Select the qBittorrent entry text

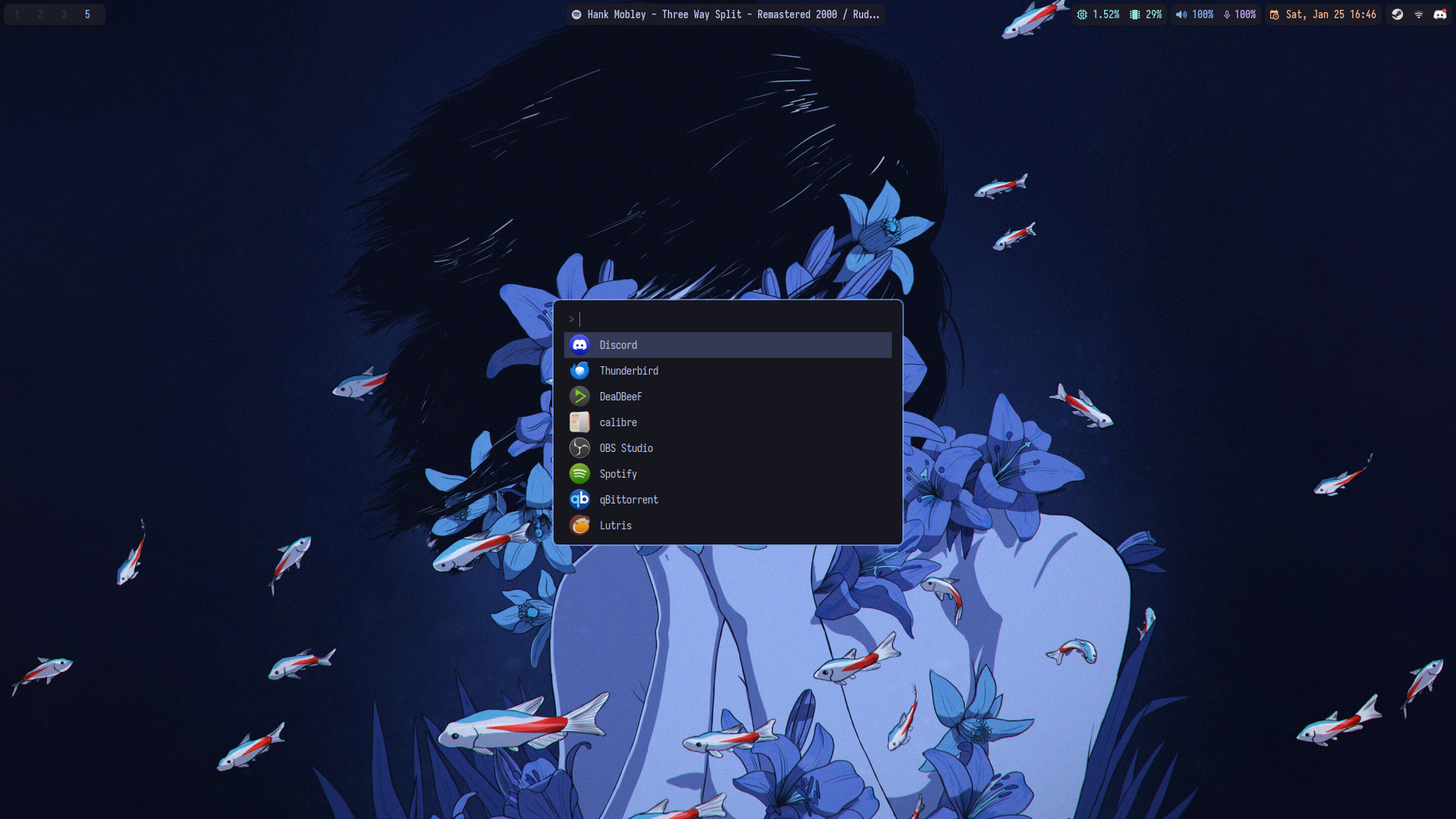pyautogui.click(x=629, y=500)
